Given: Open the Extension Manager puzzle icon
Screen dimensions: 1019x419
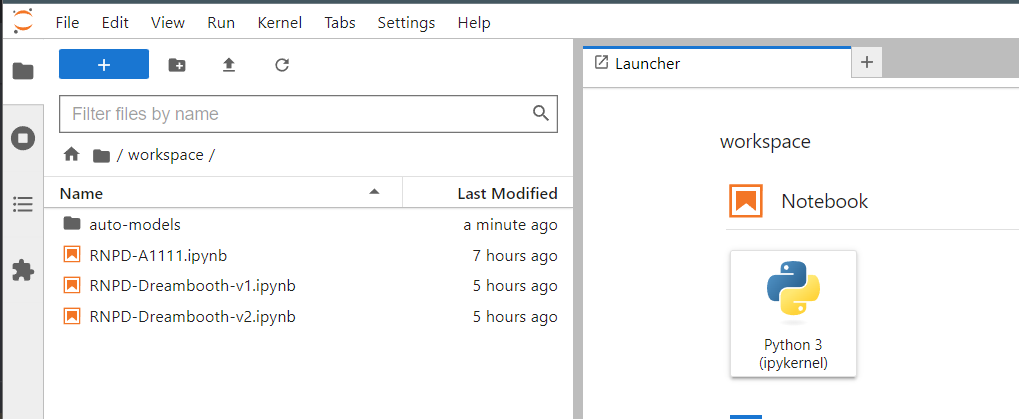Looking at the screenshot, I should (22, 270).
